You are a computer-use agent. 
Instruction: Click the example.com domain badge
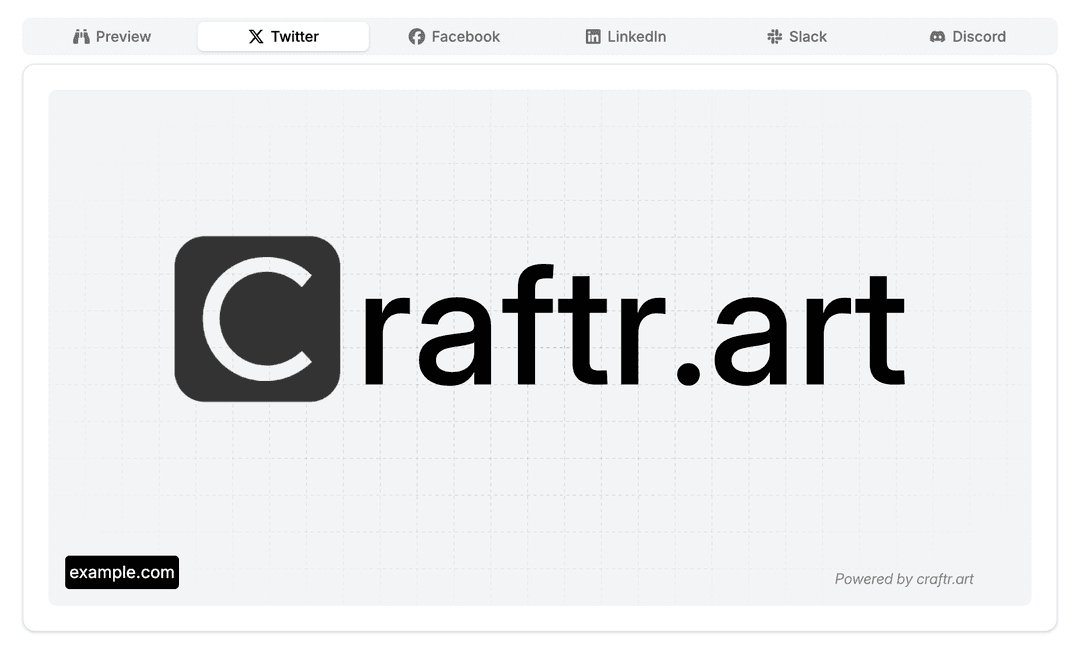(x=122, y=573)
